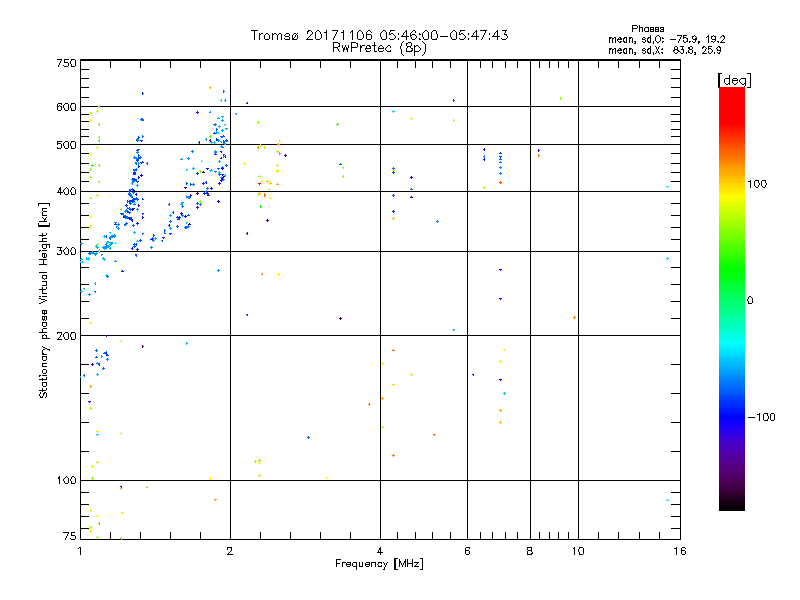Click the y-axis label '750'
This screenshot has width=800, height=600.
coord(66,63)
